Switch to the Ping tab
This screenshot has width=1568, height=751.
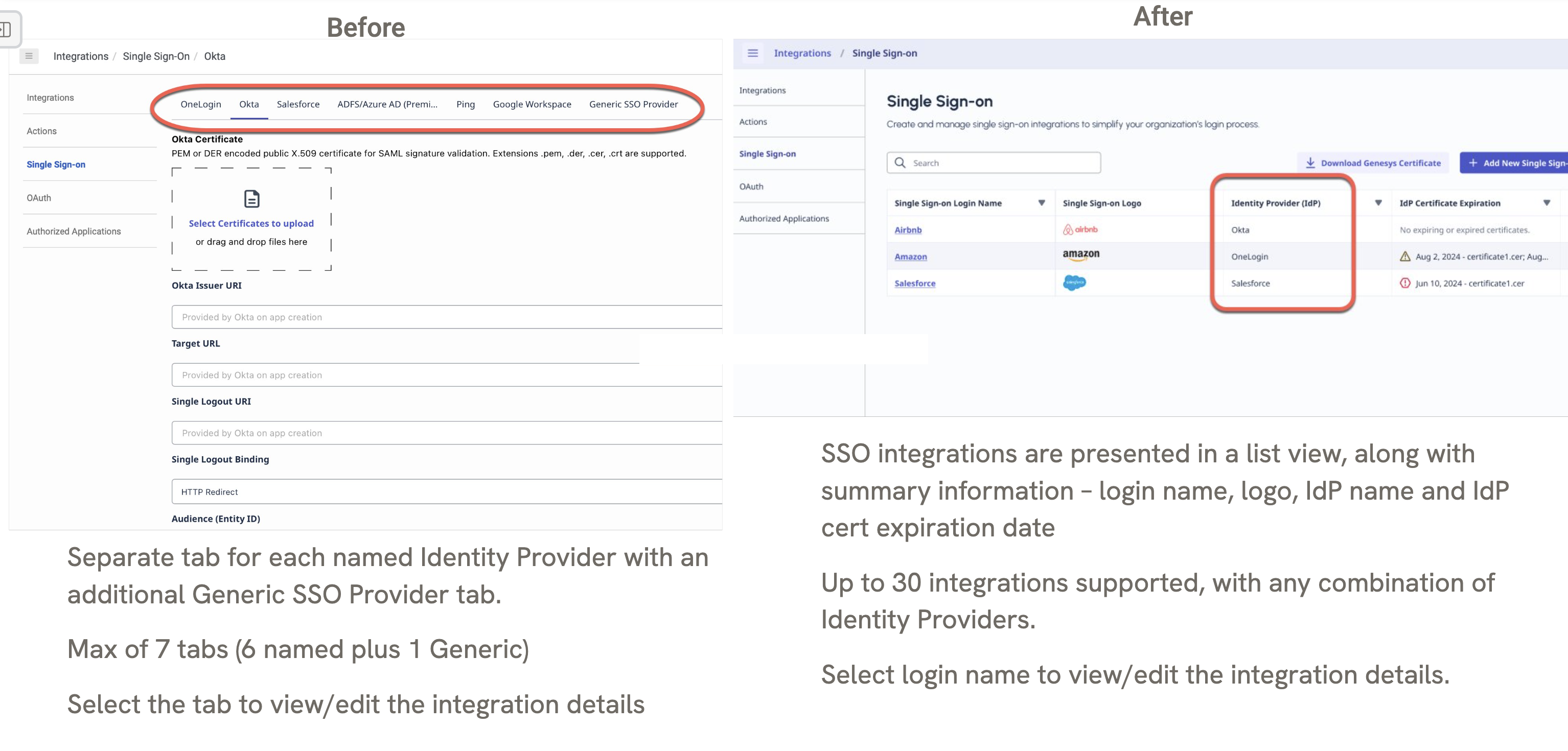click(x=466, y=104)
